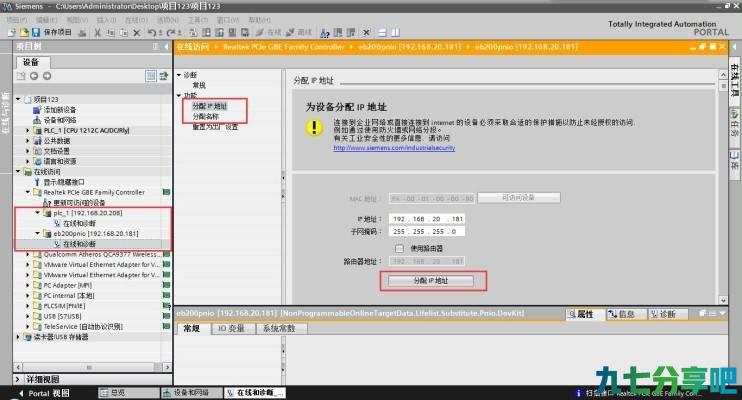Image resolution: width=742 pixels, height=400 pixels.
Task: Expand the 详细视图 panel
Action: (x=18, y=379)
